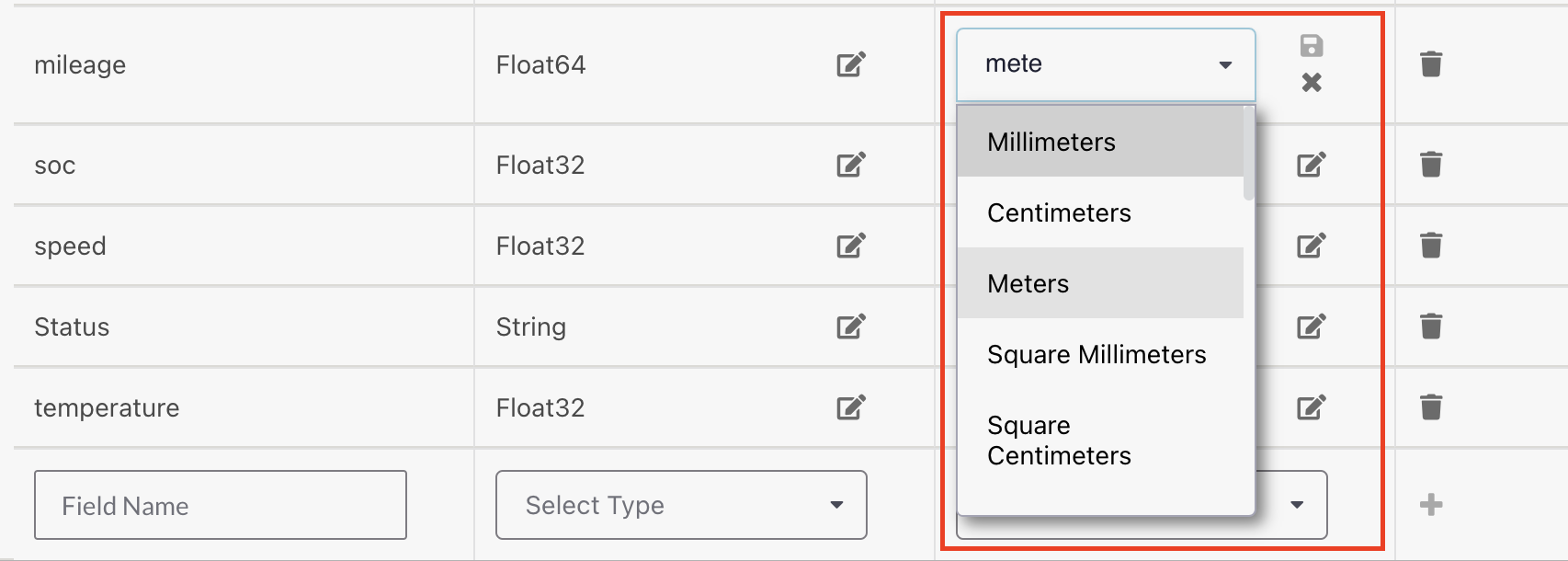Edit the speed unit
Screen dimensions: 1568x561
point(1312,246)
